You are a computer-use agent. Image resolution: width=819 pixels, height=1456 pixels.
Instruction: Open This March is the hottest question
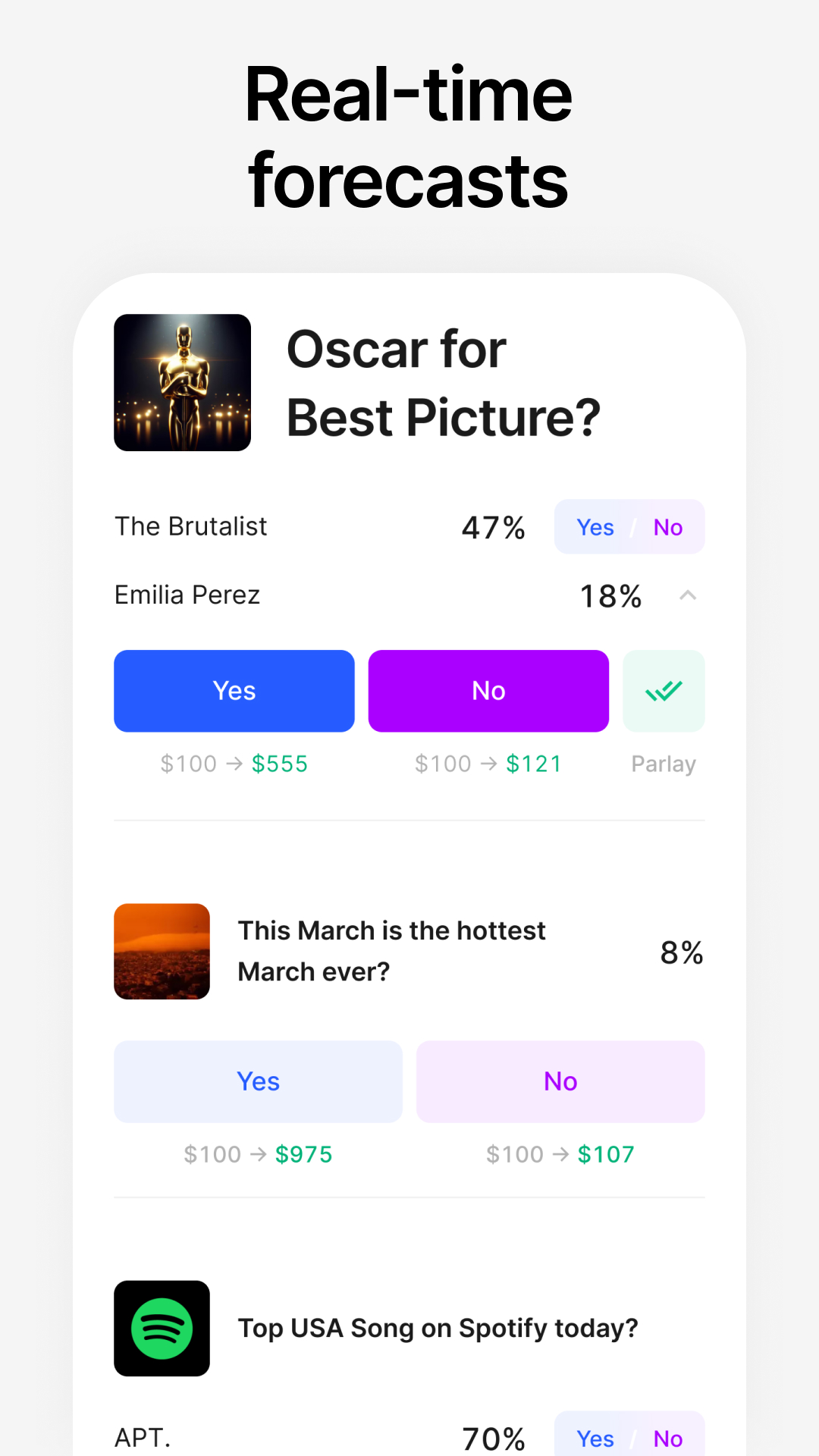point(391,951)
